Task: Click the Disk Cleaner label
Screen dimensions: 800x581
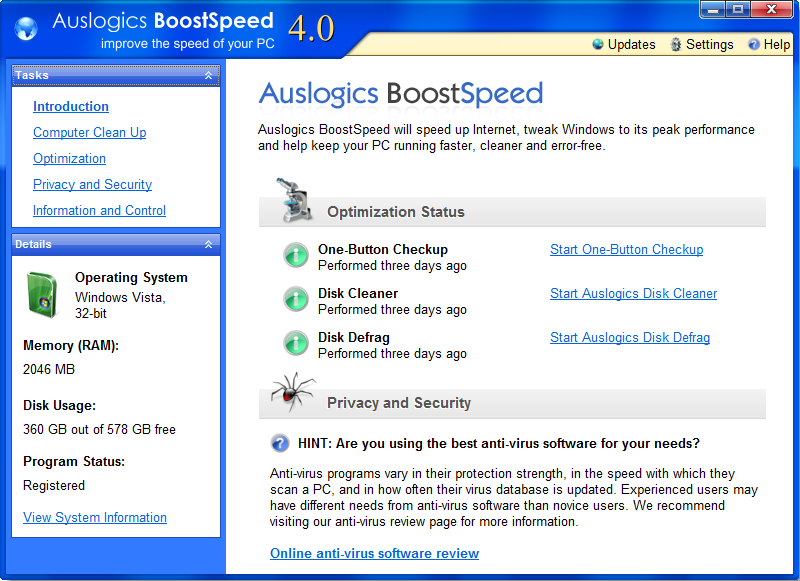Action: tap(358, 293)
